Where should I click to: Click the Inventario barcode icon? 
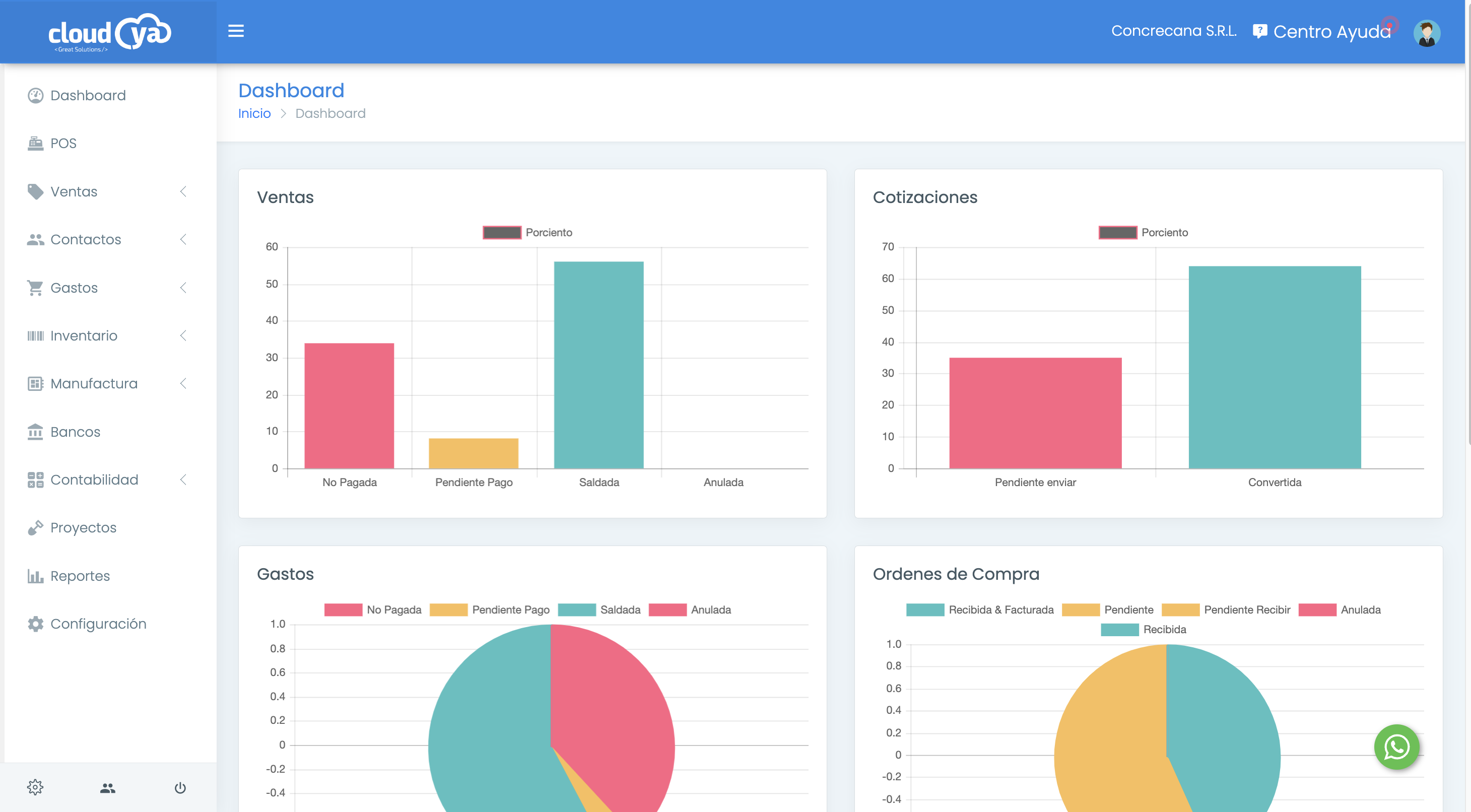[35, 336]
